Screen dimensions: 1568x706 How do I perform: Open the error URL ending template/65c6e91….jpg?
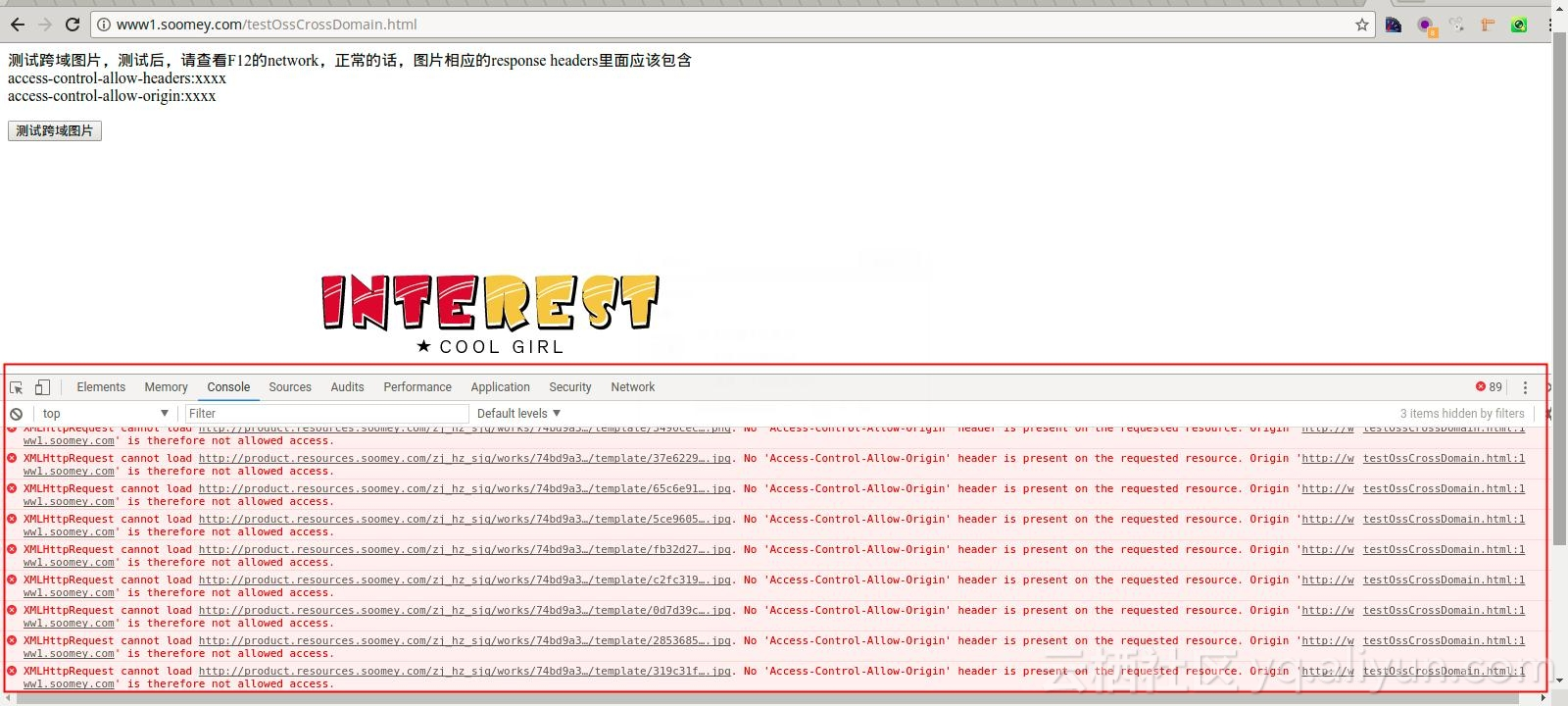click(465, 489)
